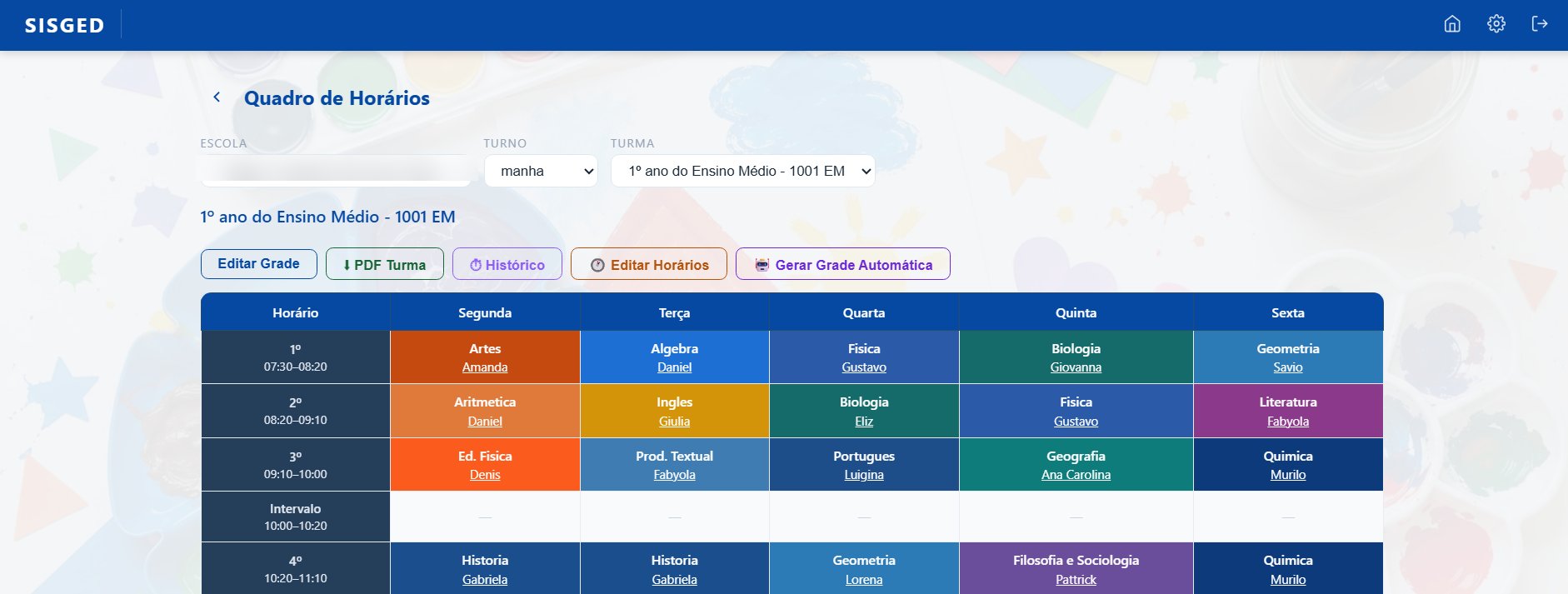Click the Sexta column header
Screen dimensions: 1568x594
point(1288,312)
